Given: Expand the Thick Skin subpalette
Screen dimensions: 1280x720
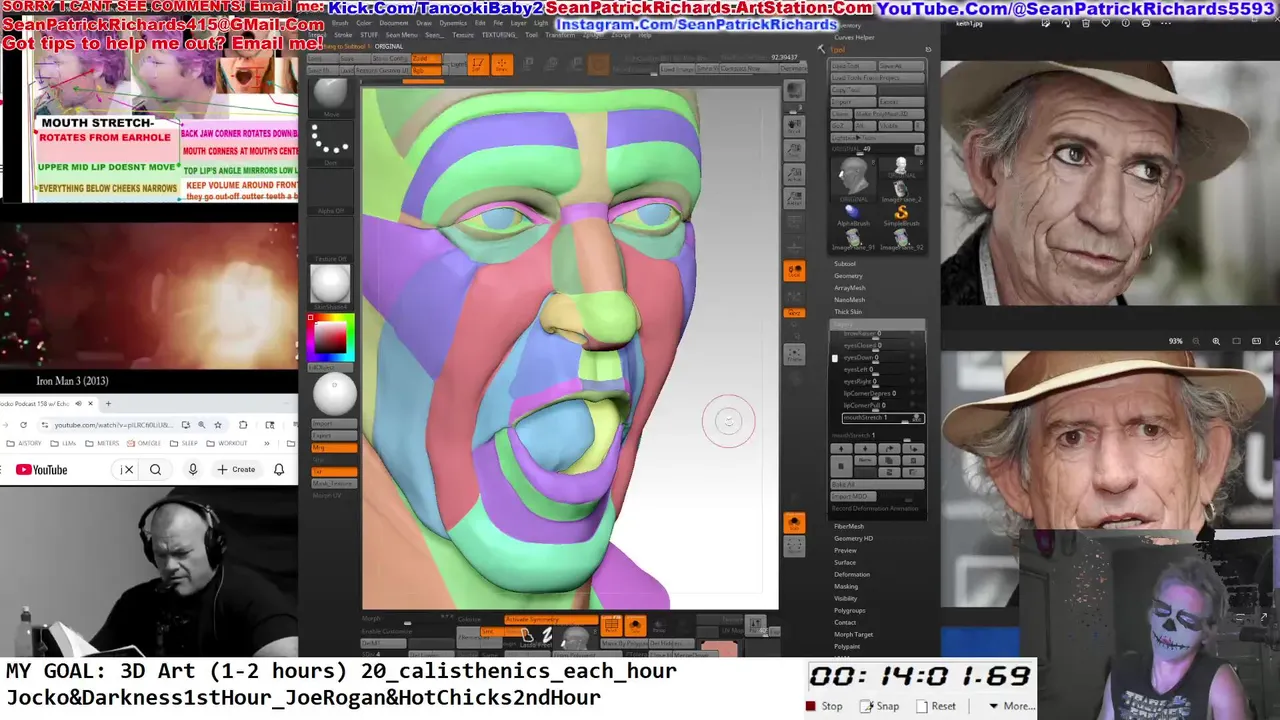Looking at the screenshot, I should [848, 312].
